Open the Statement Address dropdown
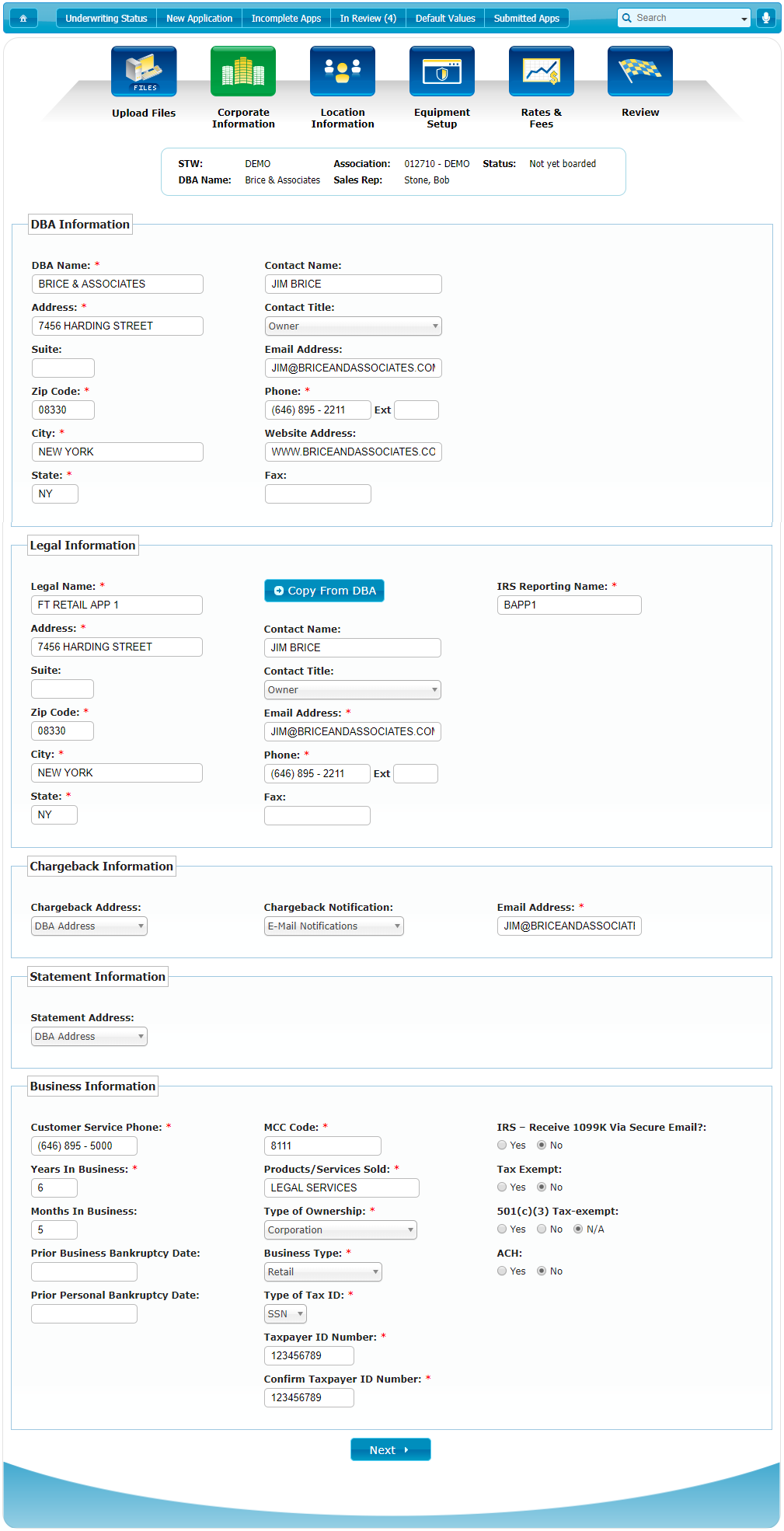This screenshot has height=1531, width=784. point(89,1037)
